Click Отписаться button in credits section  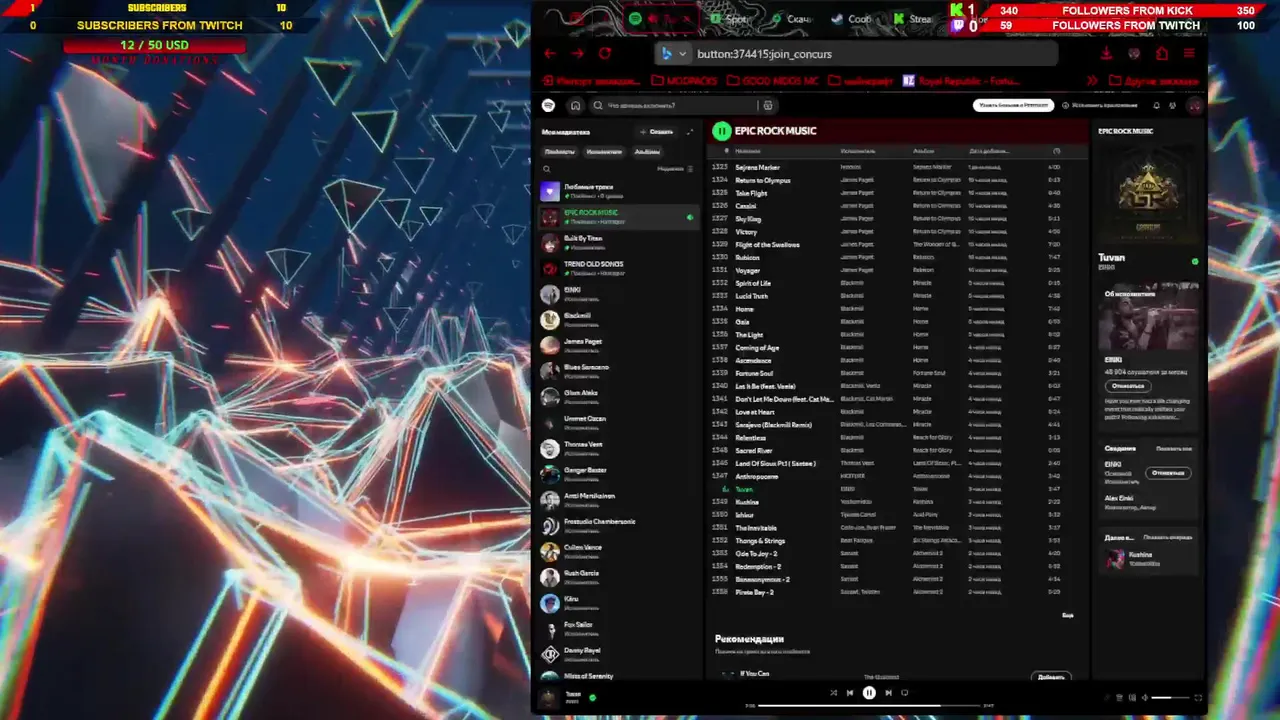(1168, 472)
